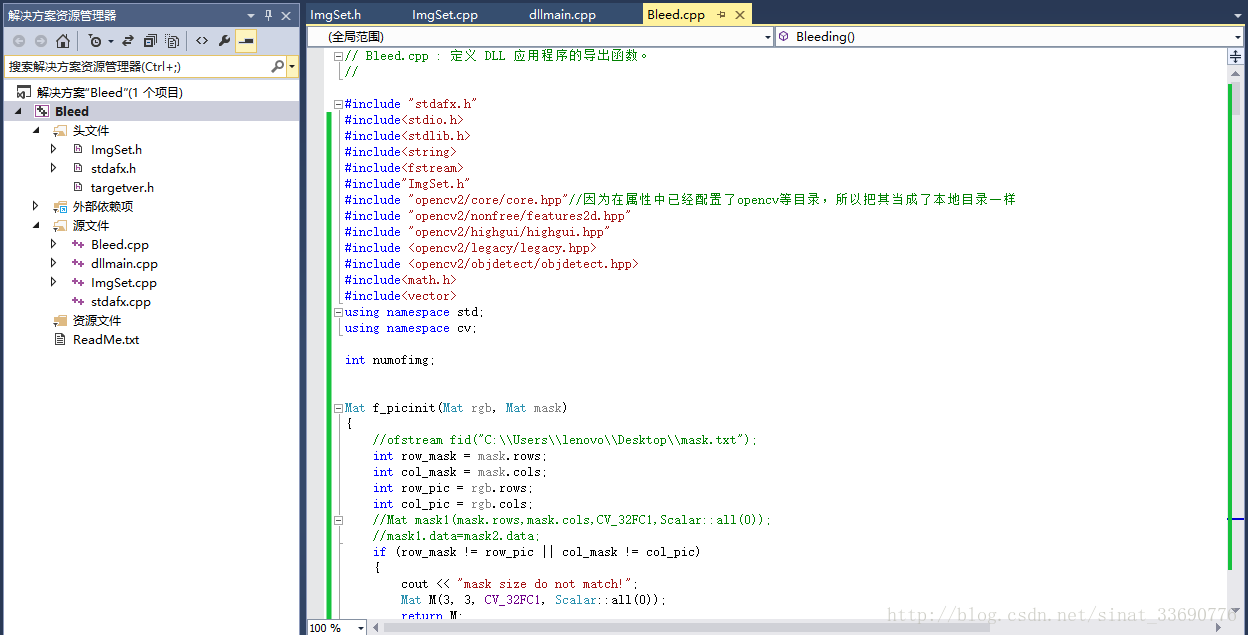Select Bleed.cpp in Solution Explorer
1248x635 pixels.
pyautogui.click(x=120, y=244)
